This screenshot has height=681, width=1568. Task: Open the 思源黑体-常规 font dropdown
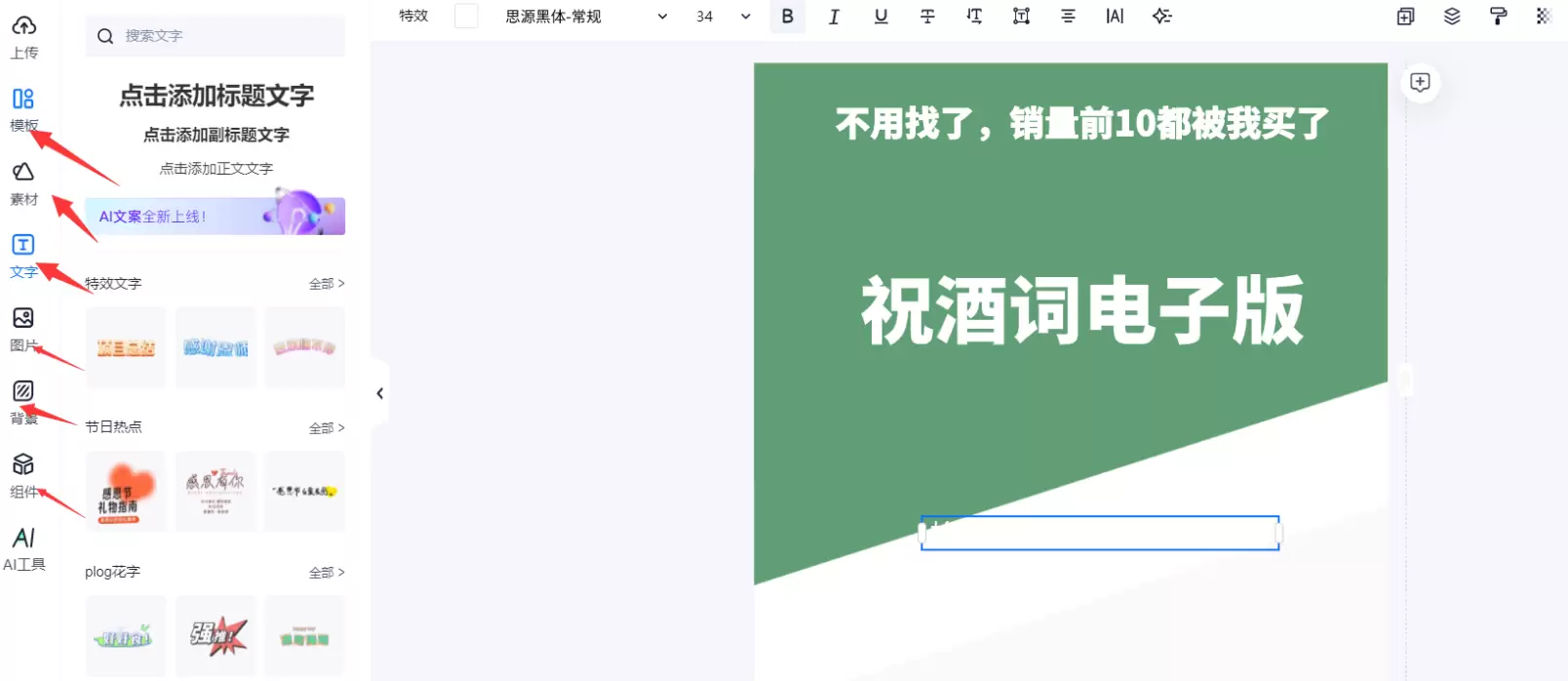coord(586,17)
